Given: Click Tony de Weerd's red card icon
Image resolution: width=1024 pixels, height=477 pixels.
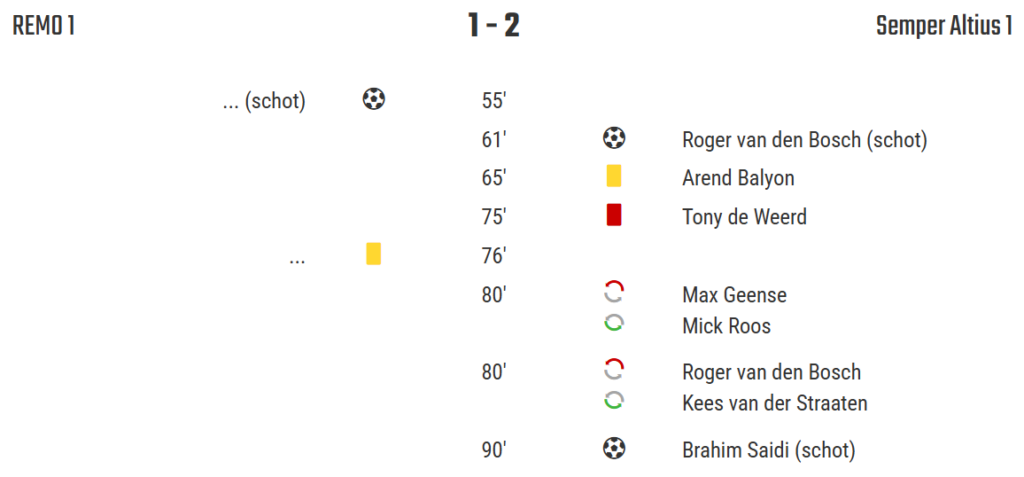Looking at the screenshot, I should pyautogui.click(x=614, y=215).
